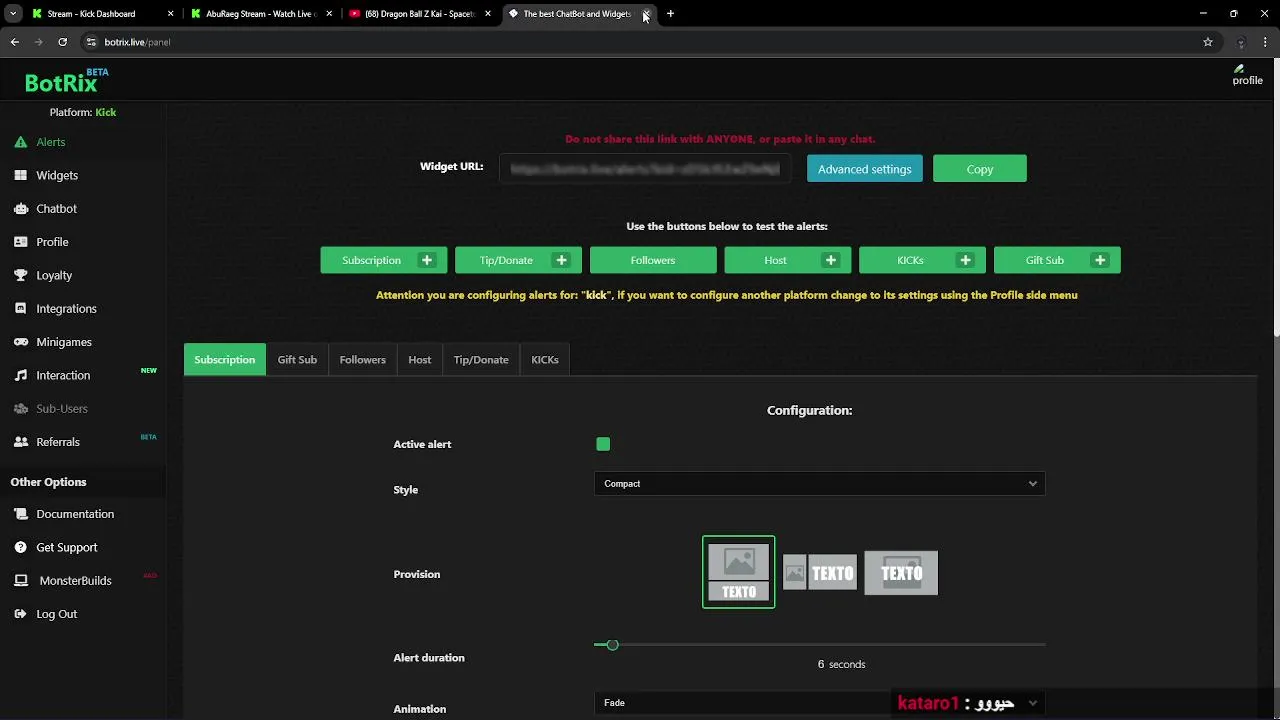The width and height of the screenshot is (1280, 720).
Task: Click the Log Out exit icon
Action: coord(20,614)
